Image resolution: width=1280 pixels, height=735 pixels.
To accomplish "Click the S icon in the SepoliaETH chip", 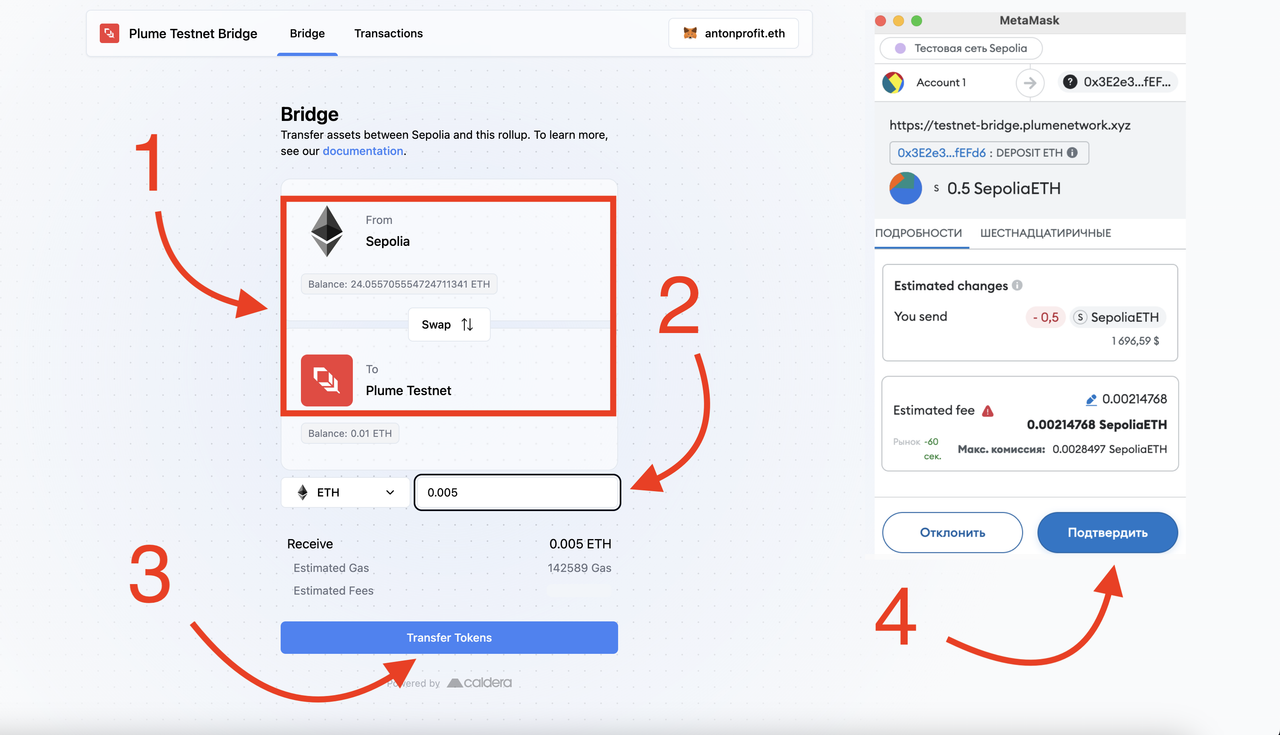I will 1080,317.
